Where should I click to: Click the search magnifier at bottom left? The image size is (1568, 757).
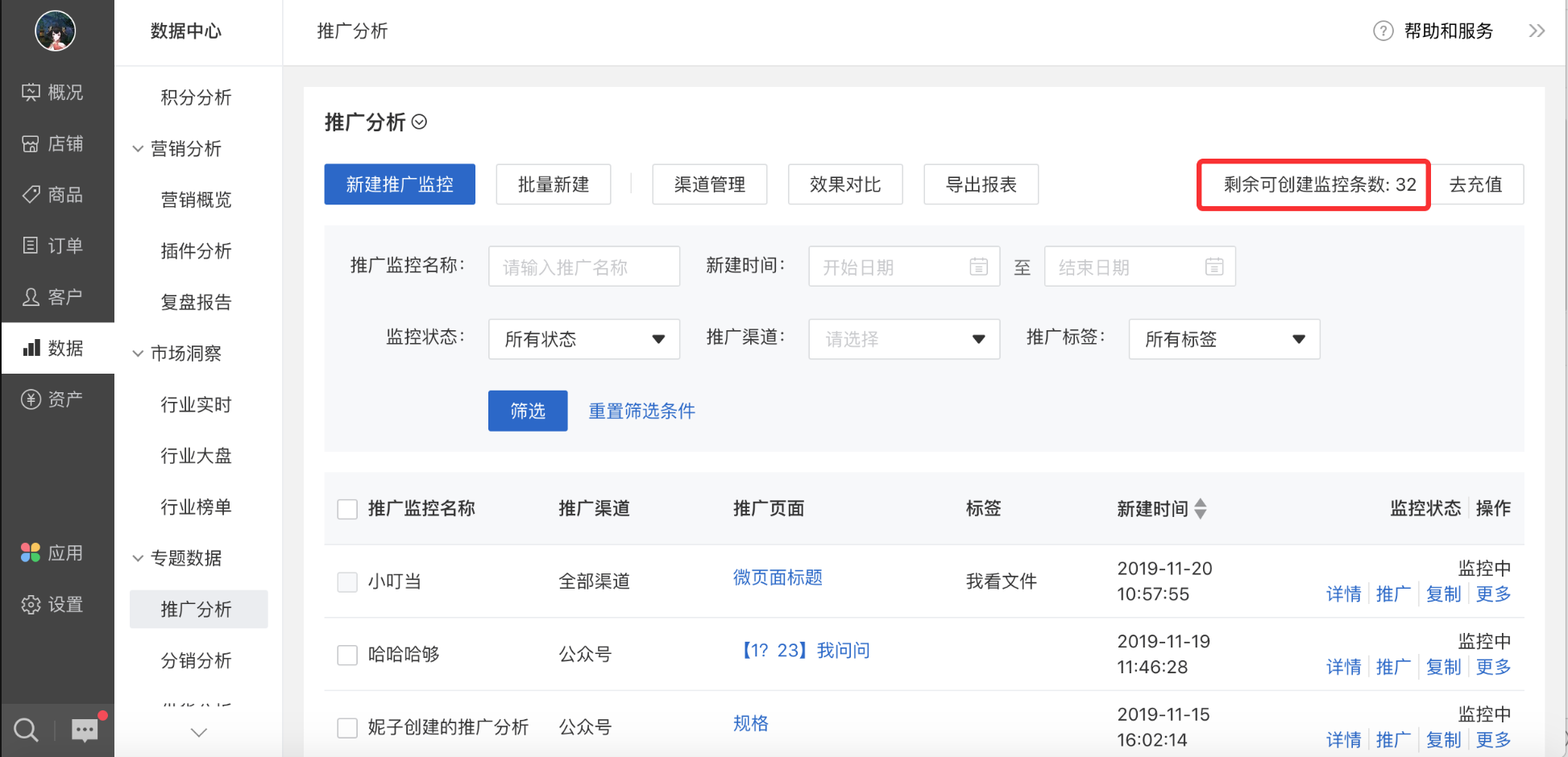[x=24, y=730]
